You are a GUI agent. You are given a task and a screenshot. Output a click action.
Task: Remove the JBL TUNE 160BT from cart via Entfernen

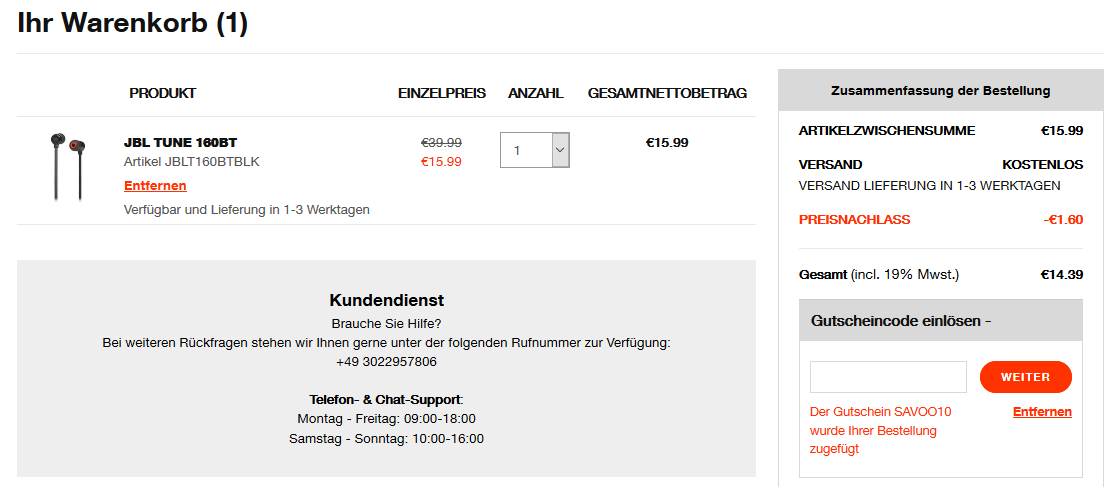tap(155, 186)
